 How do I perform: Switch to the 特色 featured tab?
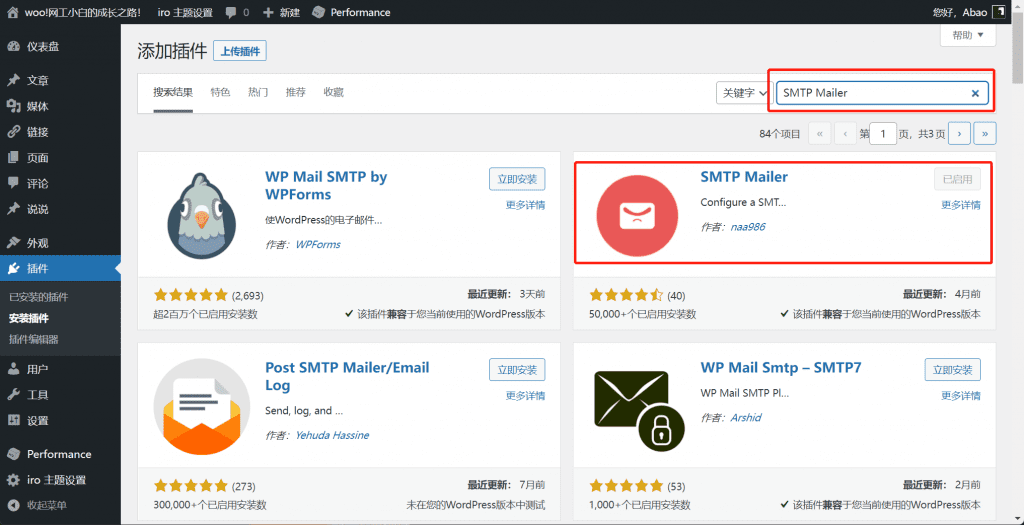pyautogui.click(x=220, y=92)
